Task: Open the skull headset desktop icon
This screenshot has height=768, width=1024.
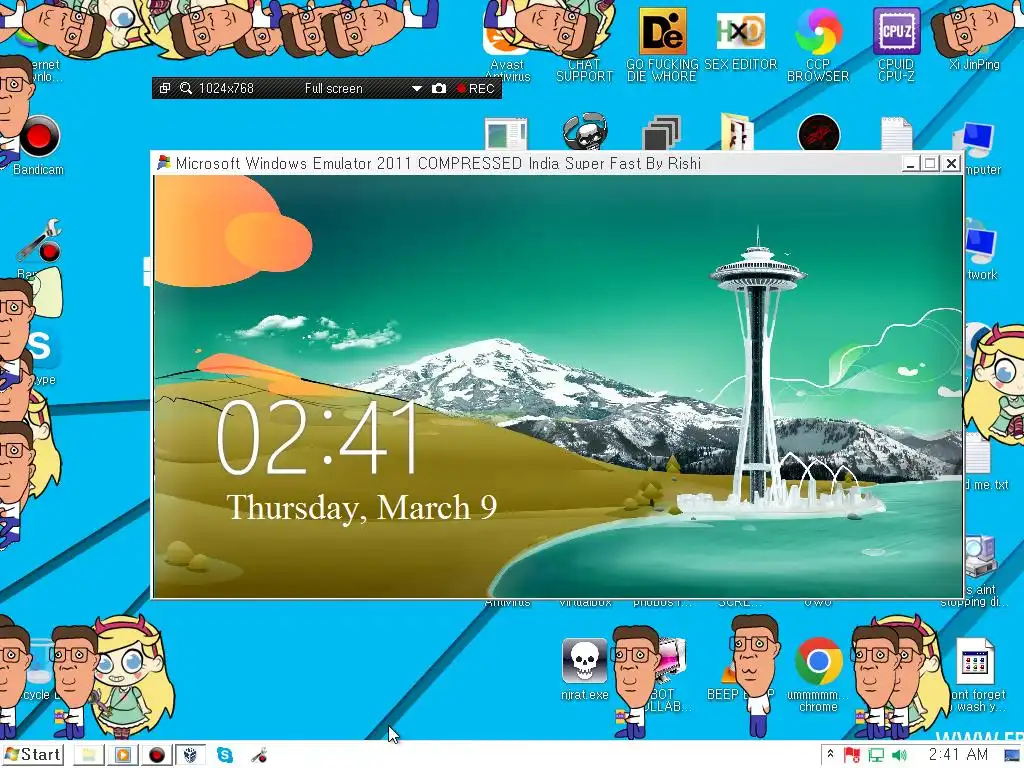Action: 585,132
